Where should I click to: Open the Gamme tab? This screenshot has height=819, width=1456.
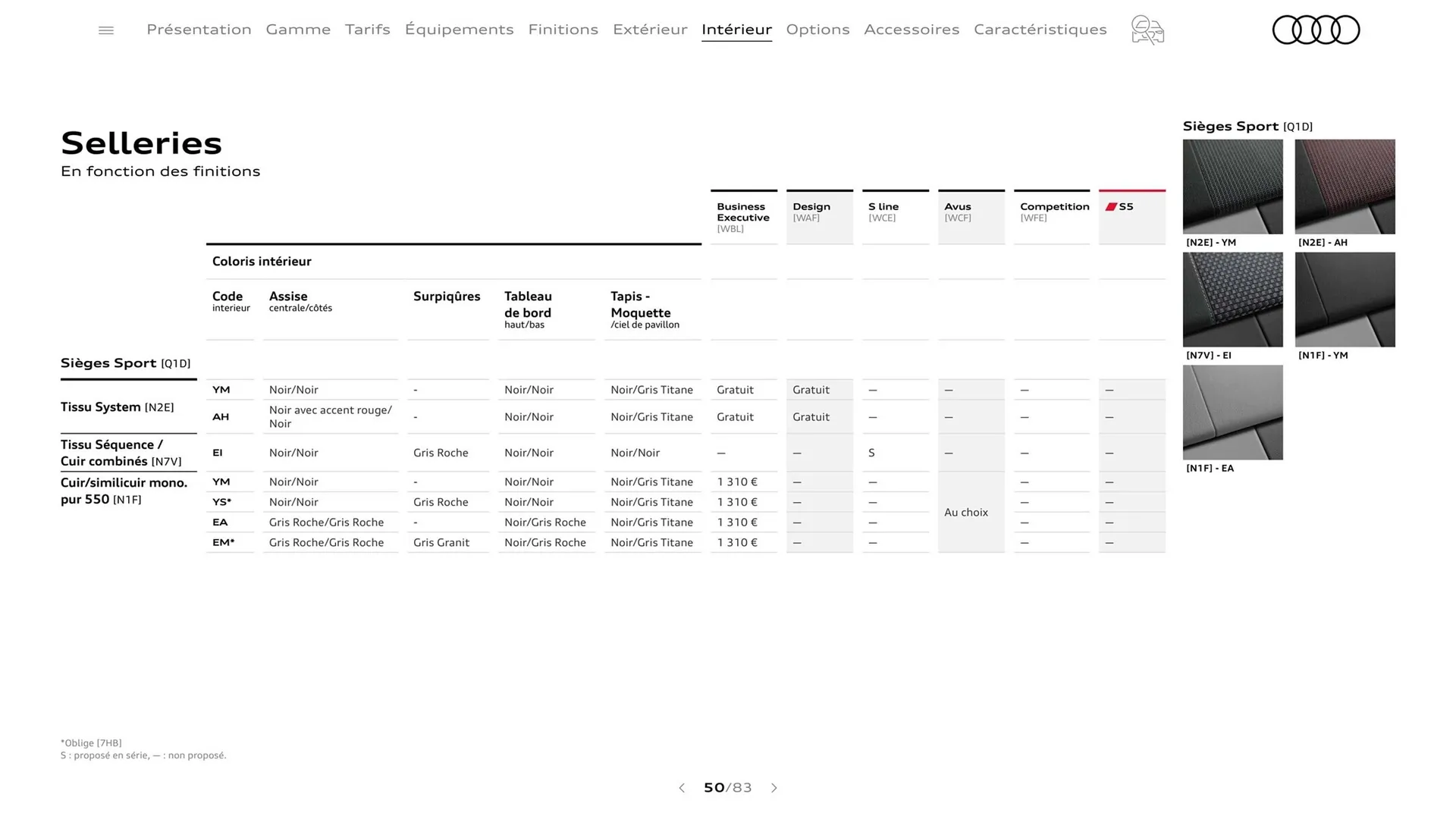click(x=298, y=30)
